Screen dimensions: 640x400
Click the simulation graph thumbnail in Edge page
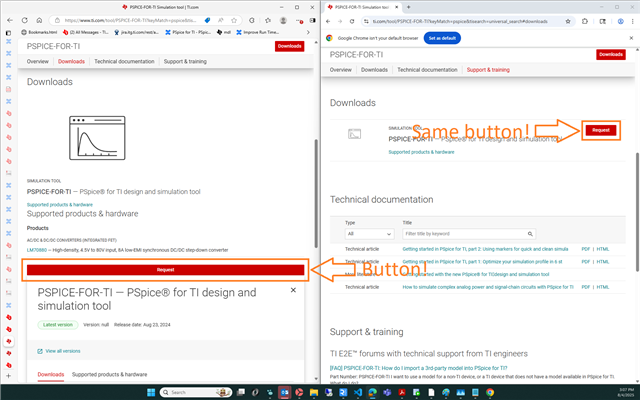coord(97,138)
